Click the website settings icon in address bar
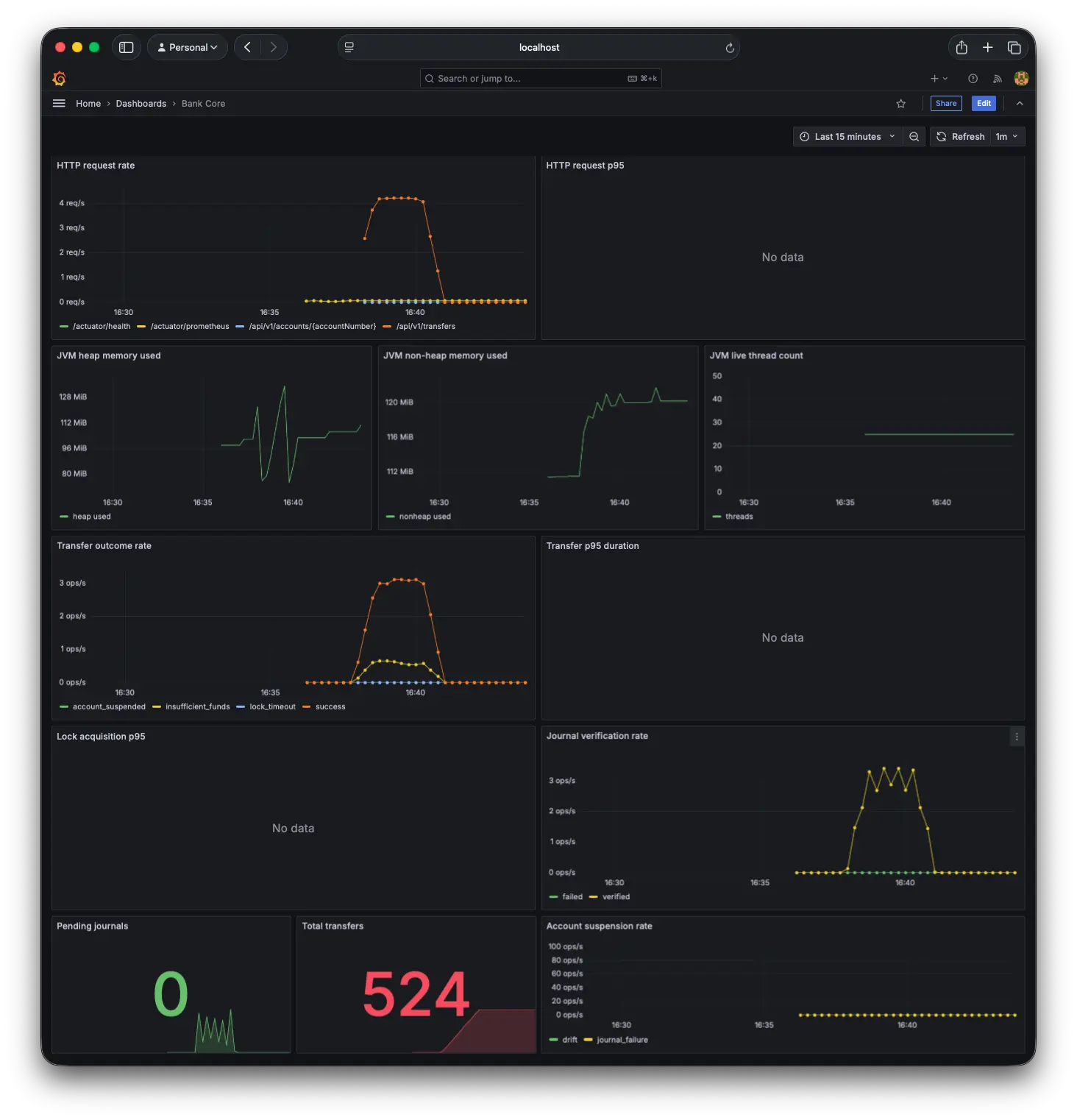 [349, 47]
